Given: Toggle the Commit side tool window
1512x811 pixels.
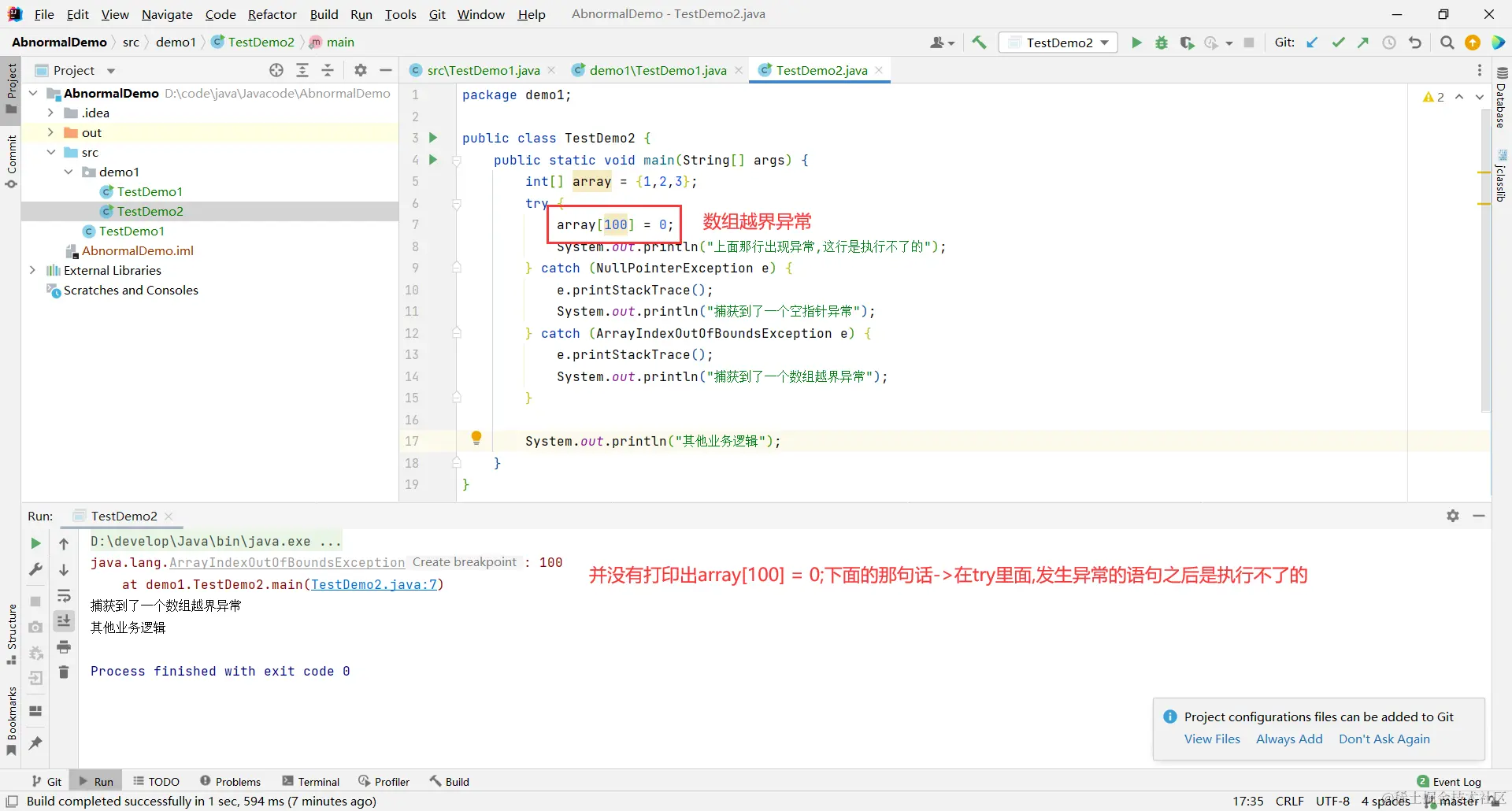Looking at the screenshot, I should [11, 162].
